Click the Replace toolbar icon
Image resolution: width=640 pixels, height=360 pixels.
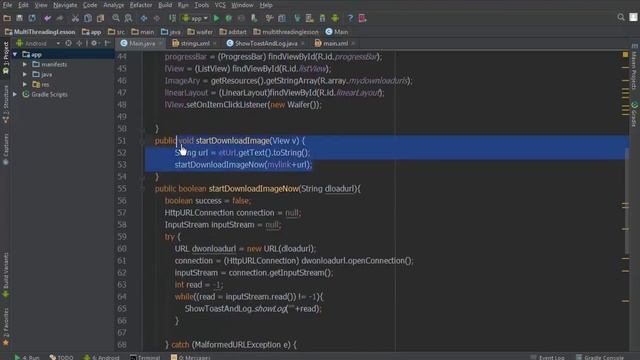click(x=129, y=18)
